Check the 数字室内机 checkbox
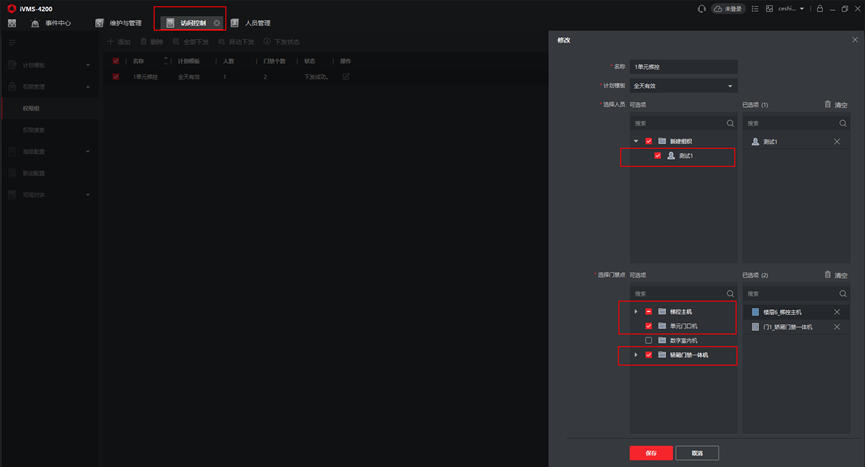Image resolution: width=865 pixels, height=467 pixels. (648, 341)
